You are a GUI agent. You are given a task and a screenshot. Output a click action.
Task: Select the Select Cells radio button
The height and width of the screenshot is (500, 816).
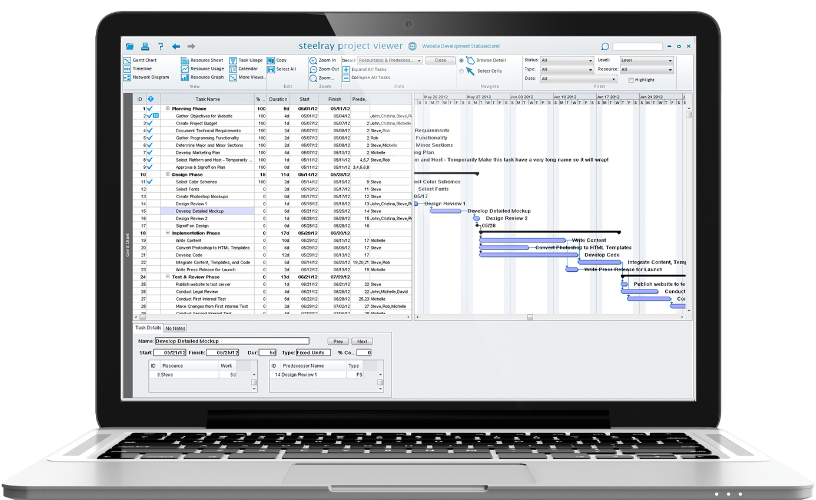pyautogui.click(x=461, y=71)
